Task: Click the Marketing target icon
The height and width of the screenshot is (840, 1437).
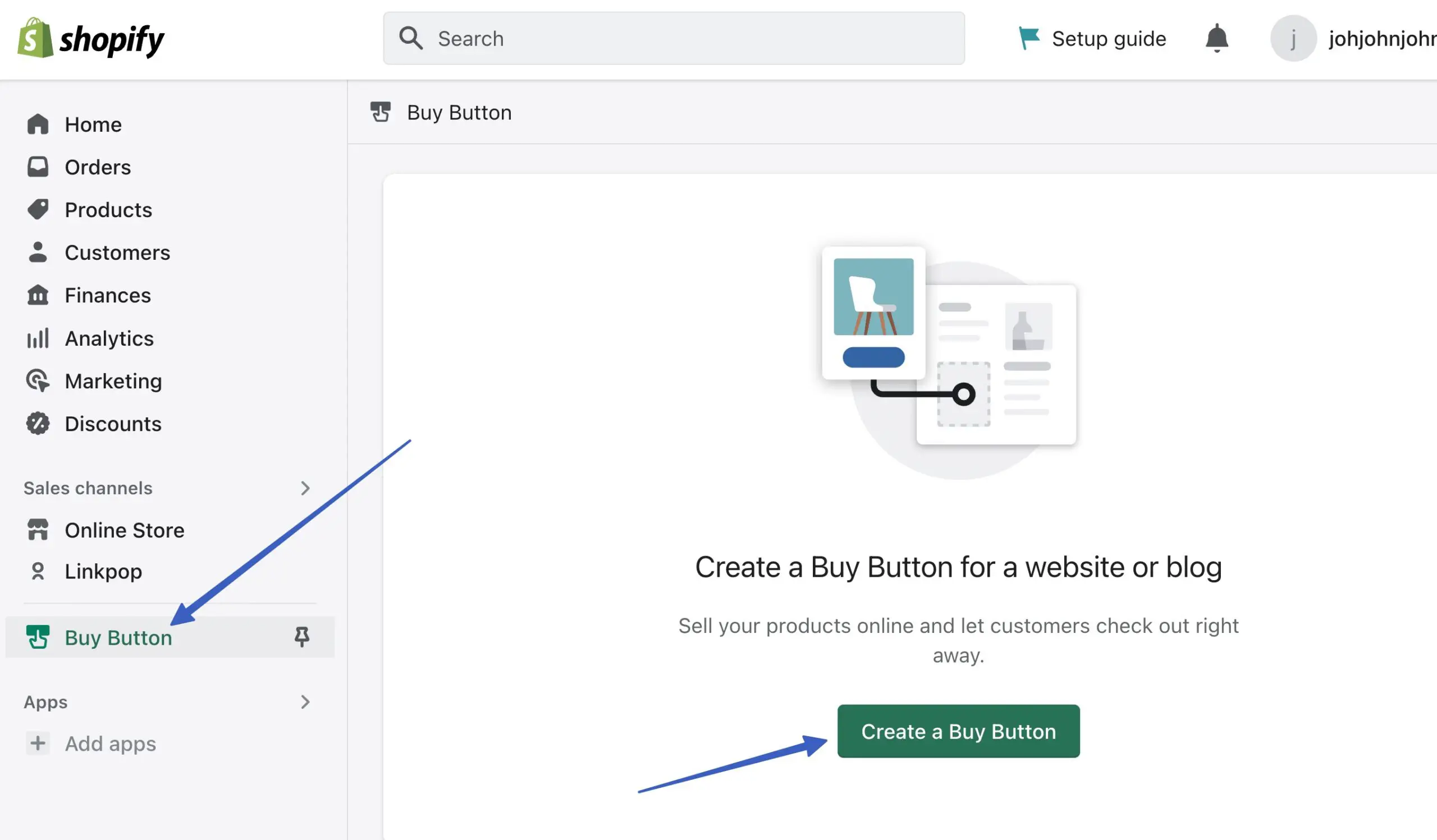Action: point(38,380)
